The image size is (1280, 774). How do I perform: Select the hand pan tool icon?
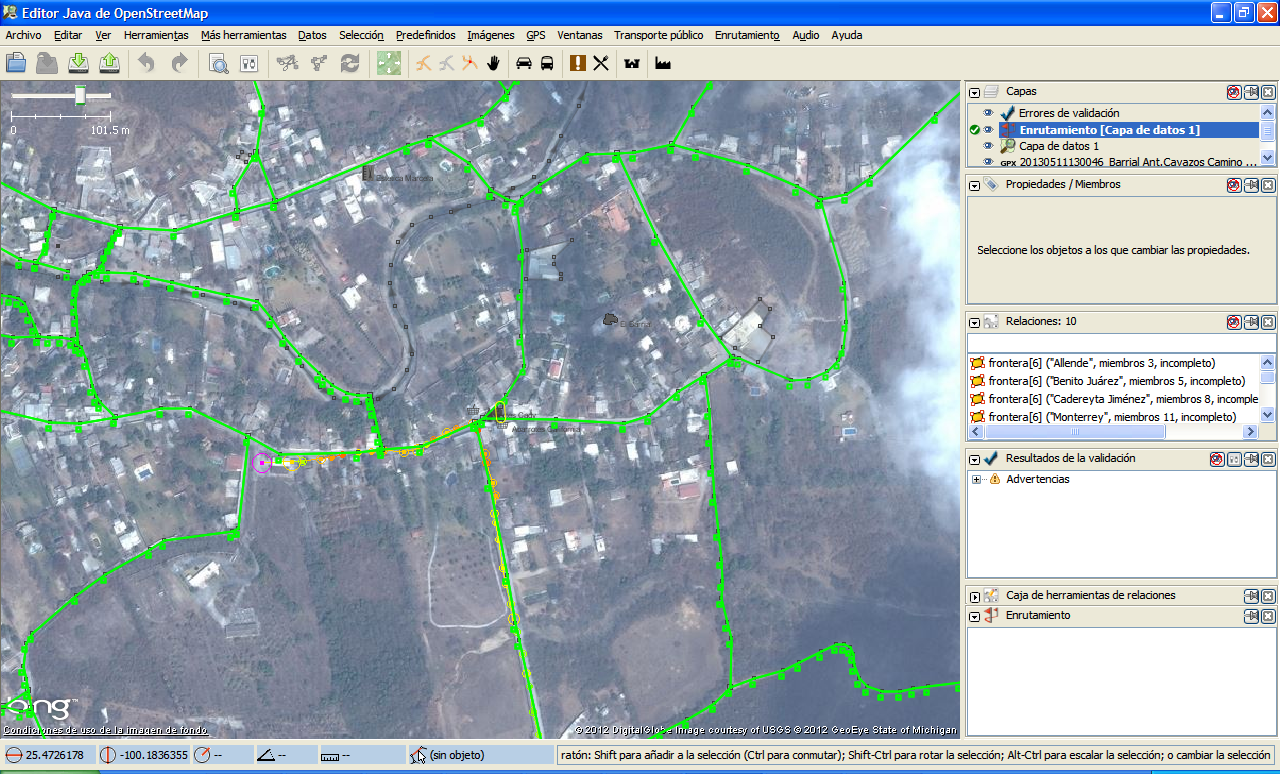point(493,63)
